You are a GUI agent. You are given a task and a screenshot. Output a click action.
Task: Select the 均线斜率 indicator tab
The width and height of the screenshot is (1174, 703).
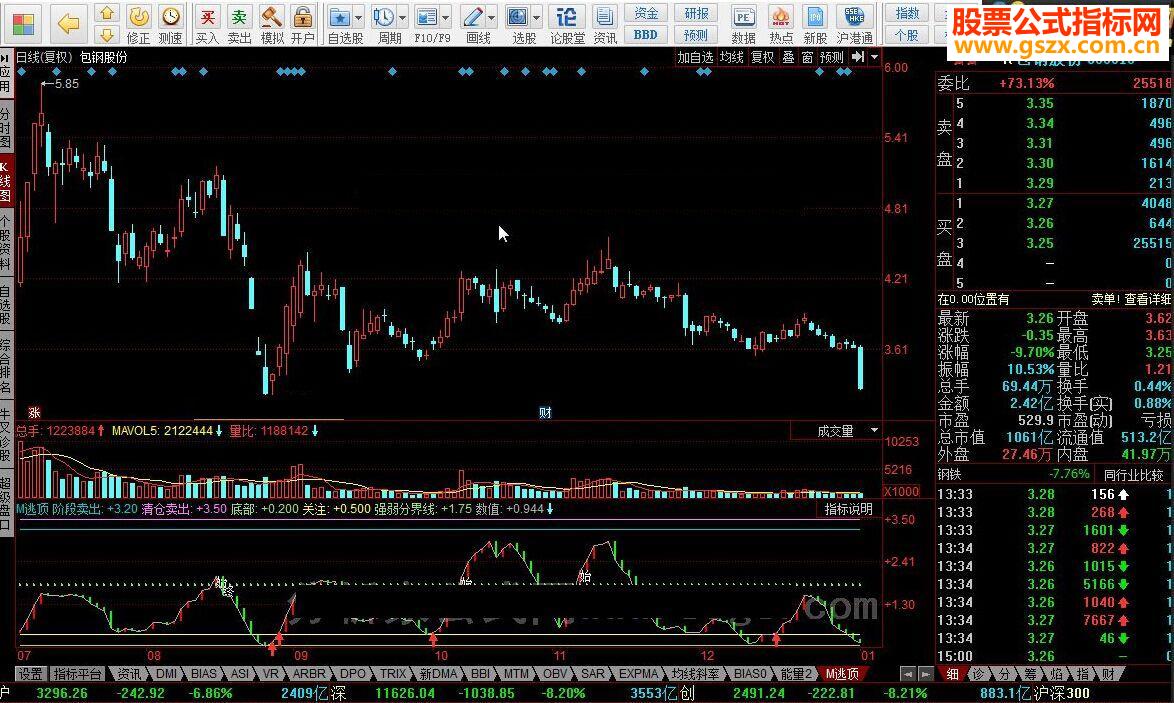tap(696, 674)
